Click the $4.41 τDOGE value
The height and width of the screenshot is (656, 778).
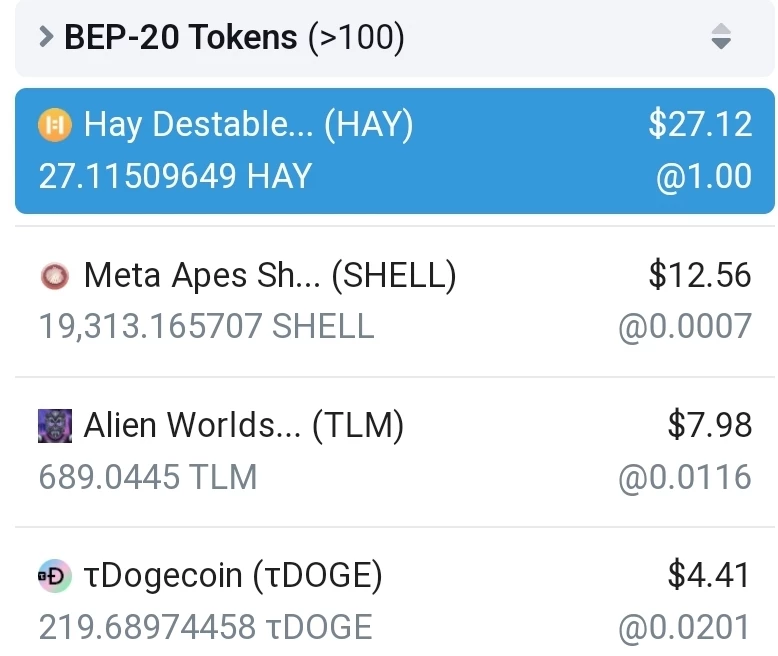point(710,576)
